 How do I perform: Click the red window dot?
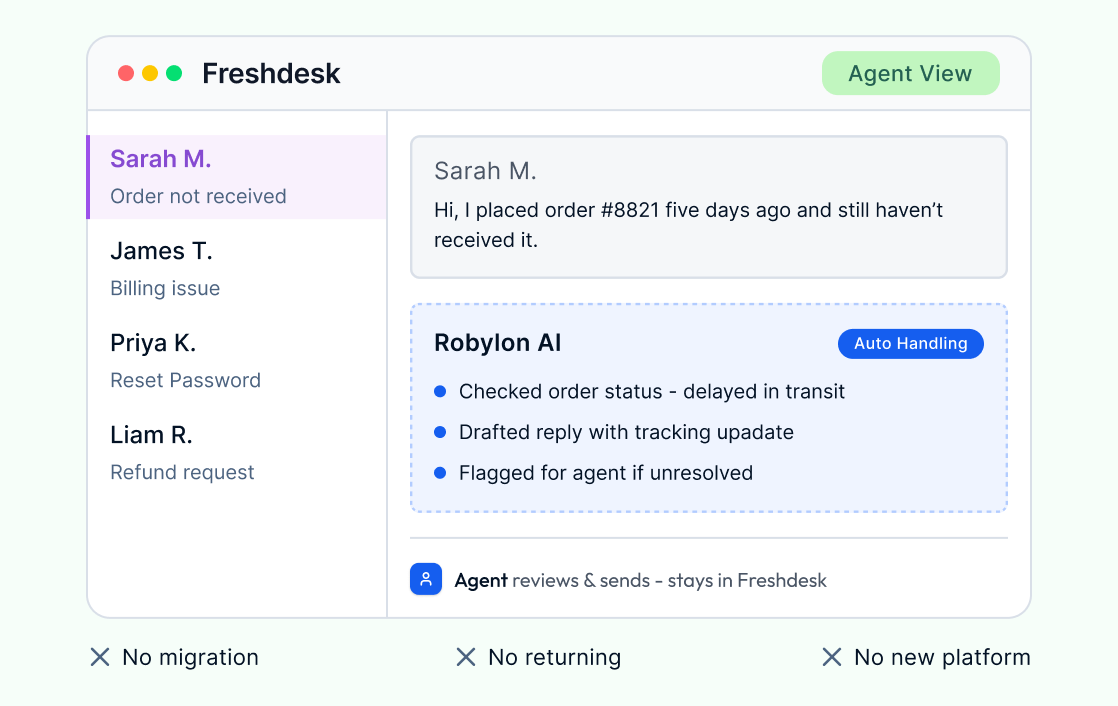click(x=125, y=73)
